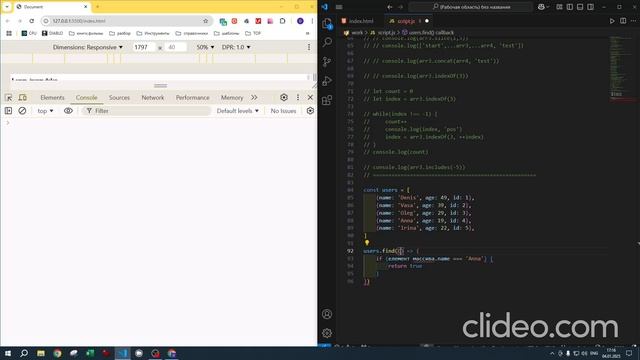The width and height of the screenshot is (640, 360).
Task: Show hidden bookmarks with the chevron
Action: (x=307, y=33)
